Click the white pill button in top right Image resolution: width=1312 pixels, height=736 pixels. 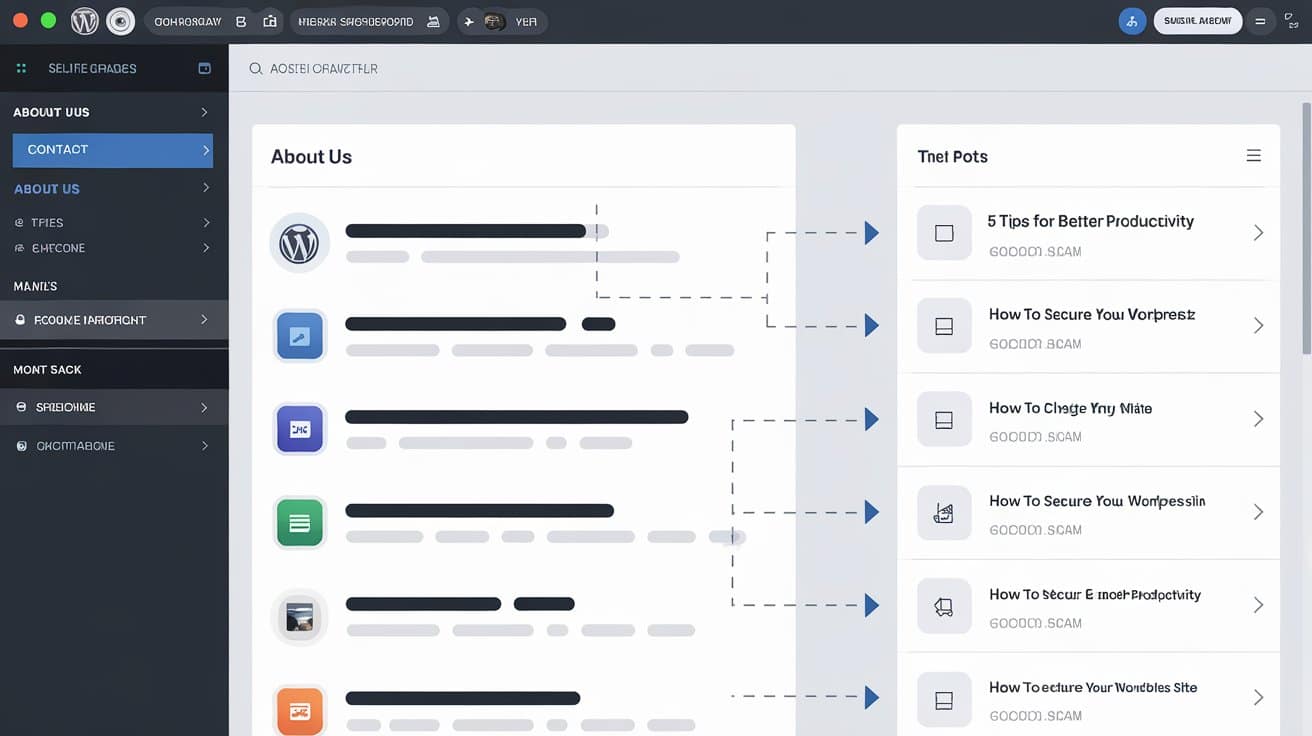[x=1197, y=21]
